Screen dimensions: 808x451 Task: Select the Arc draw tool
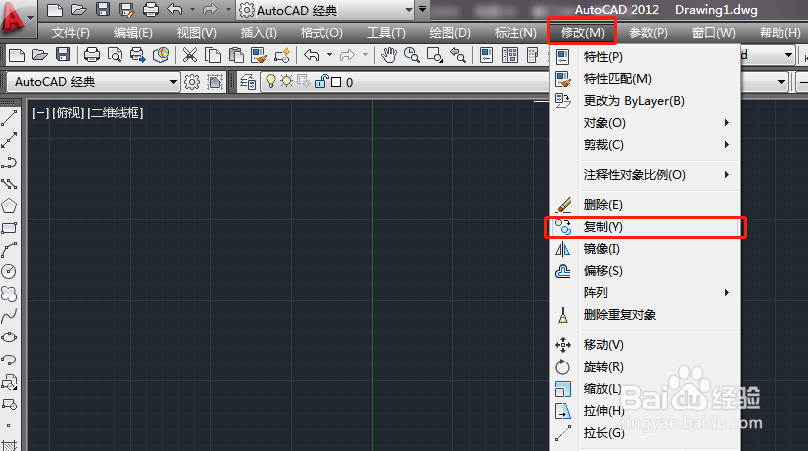coord(9,250)
